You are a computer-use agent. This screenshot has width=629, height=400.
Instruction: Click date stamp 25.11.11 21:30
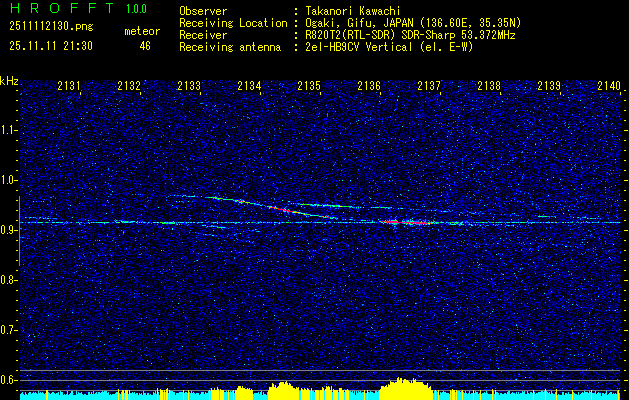tap(51, 46)
